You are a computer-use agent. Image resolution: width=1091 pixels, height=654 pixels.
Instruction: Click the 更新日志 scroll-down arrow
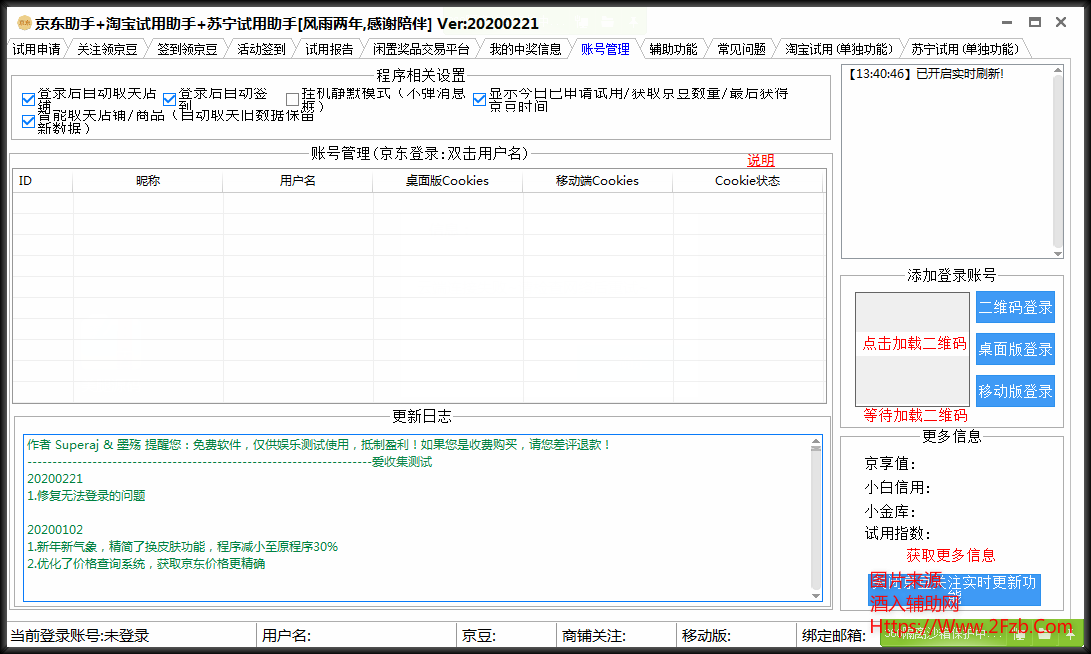pos(815,596)
